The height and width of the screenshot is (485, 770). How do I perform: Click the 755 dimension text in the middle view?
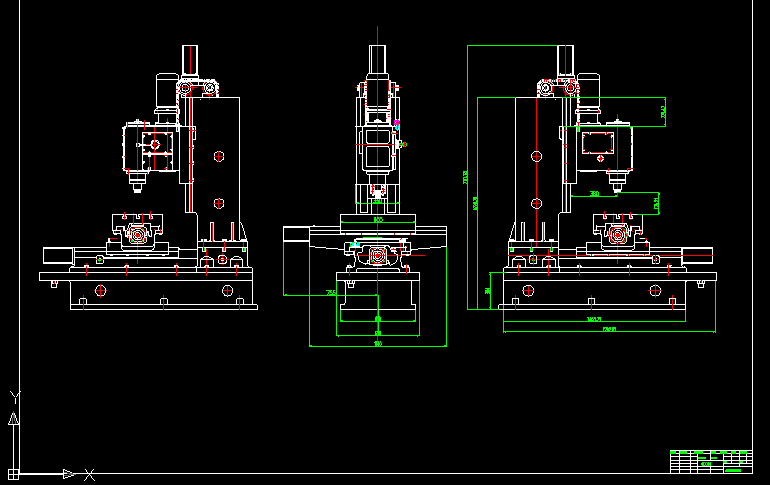(x=330, y=293)
